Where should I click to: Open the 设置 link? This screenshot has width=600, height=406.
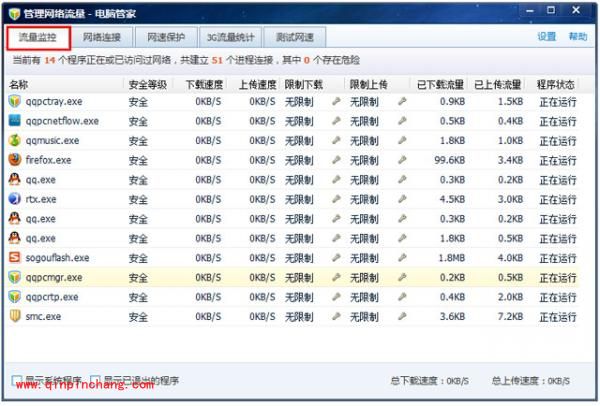[x=546, y=37]
